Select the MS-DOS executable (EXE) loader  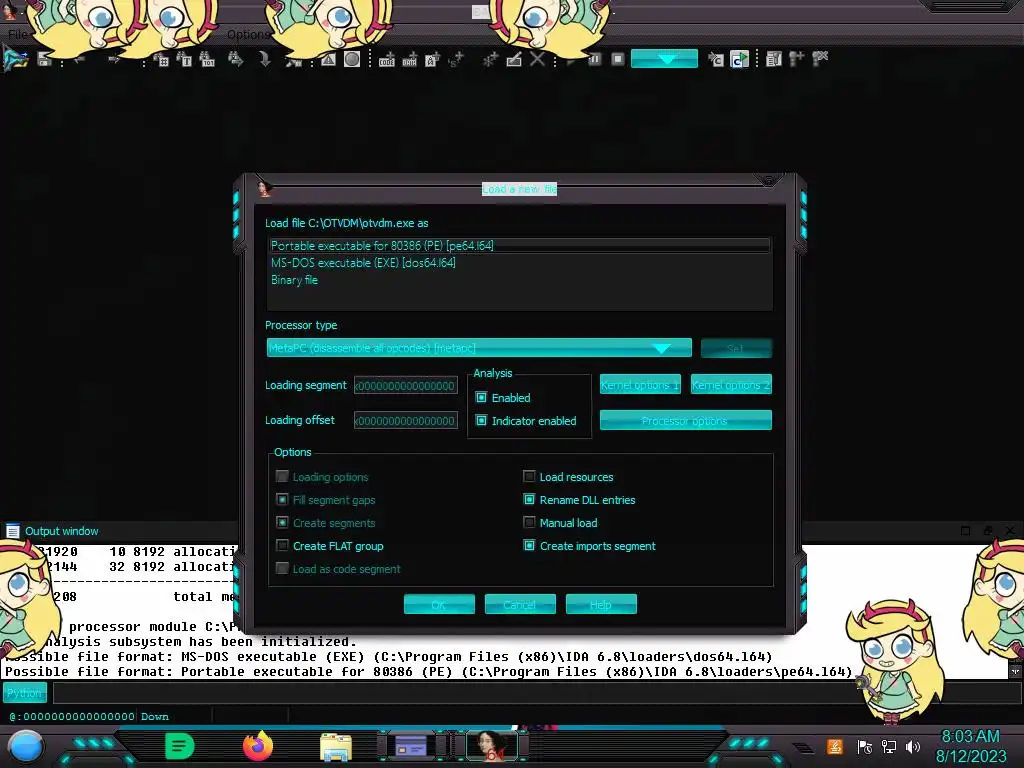519,263
